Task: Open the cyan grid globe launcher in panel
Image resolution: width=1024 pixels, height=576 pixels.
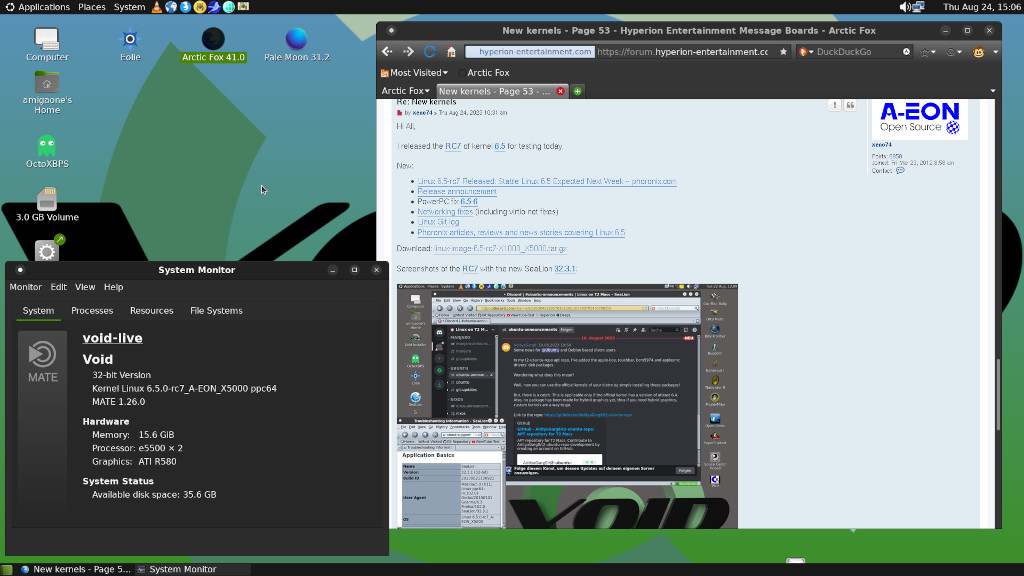Action: click(229, 7)
